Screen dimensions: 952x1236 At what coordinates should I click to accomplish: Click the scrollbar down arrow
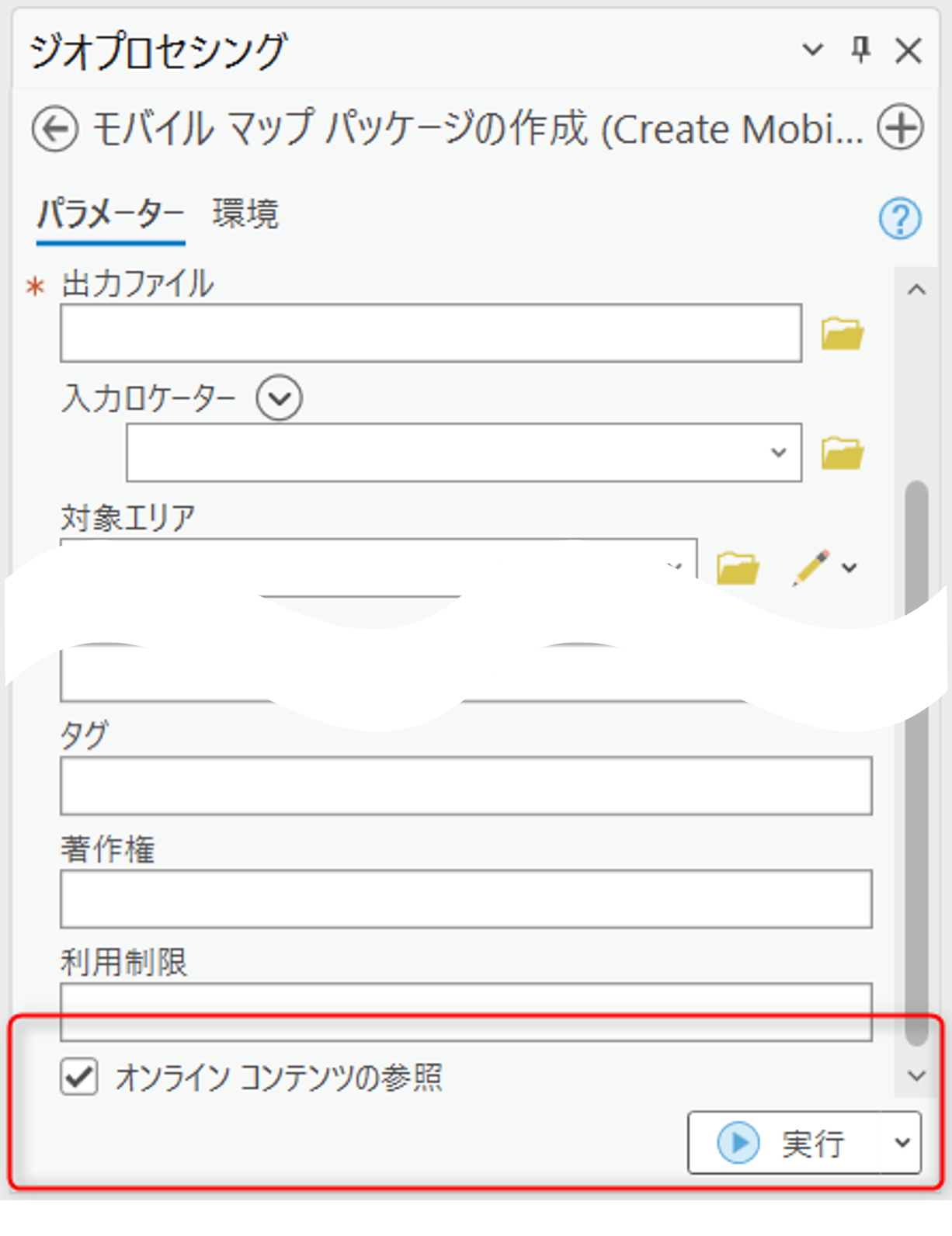click(x=916, y=1075)
